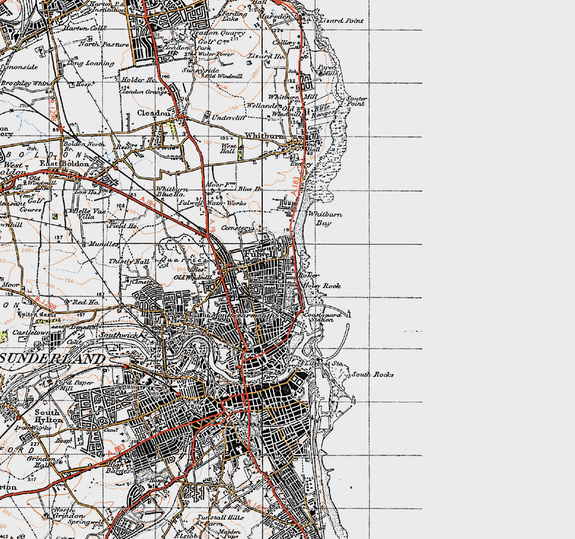Select the Fulwell district label

(259, 254)
